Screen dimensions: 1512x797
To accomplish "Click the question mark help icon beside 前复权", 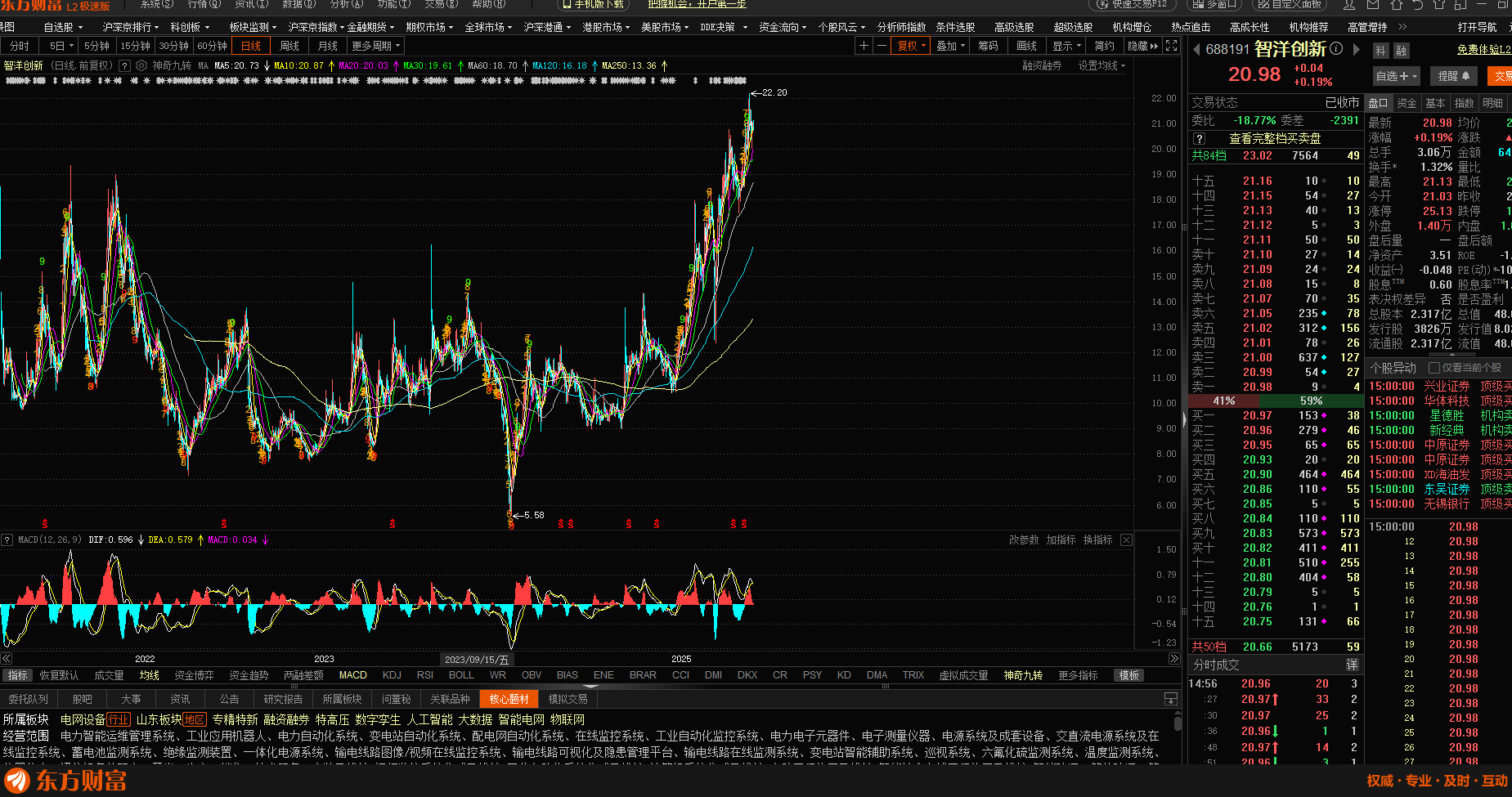I will 124,65.
